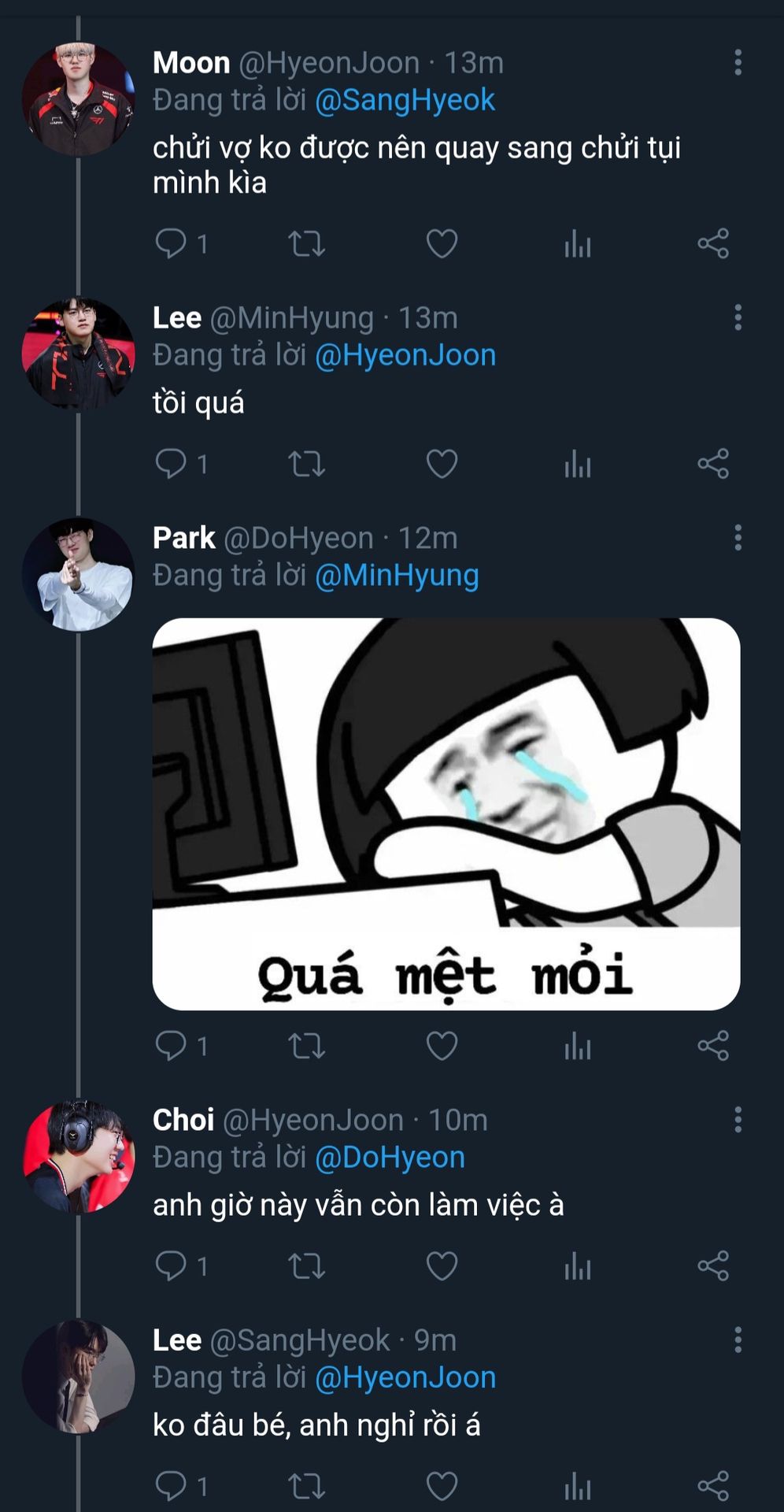The height and width of the screenshot is (1512, 784).
Task: Like Choi's tweet about working late
Action: pos(442,1266)
